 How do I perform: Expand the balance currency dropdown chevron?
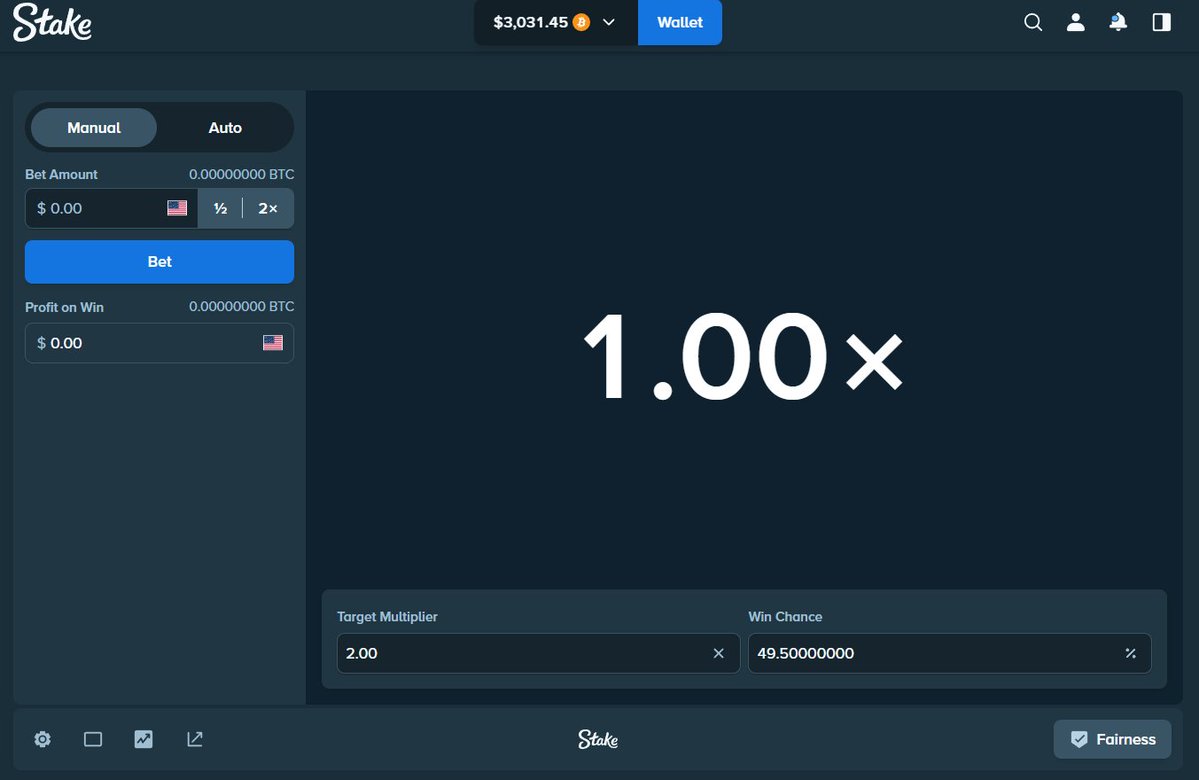609,22
